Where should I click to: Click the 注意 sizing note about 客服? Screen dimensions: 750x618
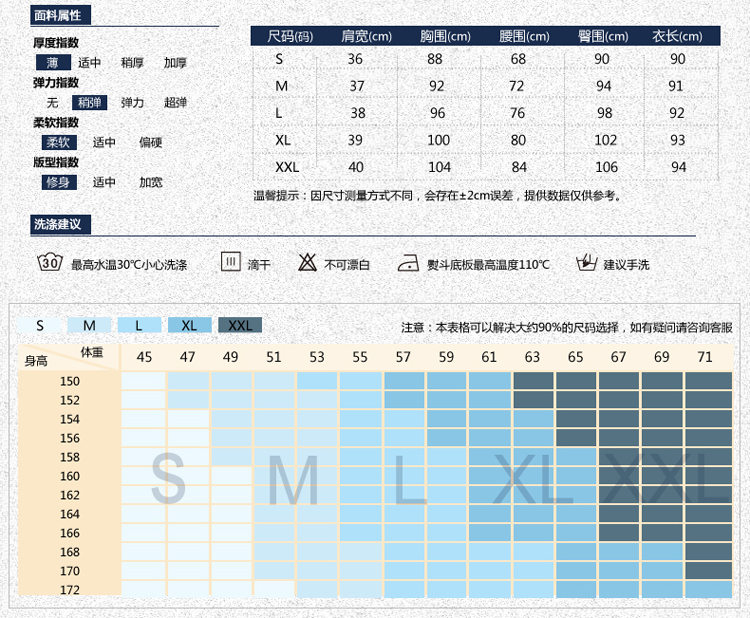click(567, 328)
